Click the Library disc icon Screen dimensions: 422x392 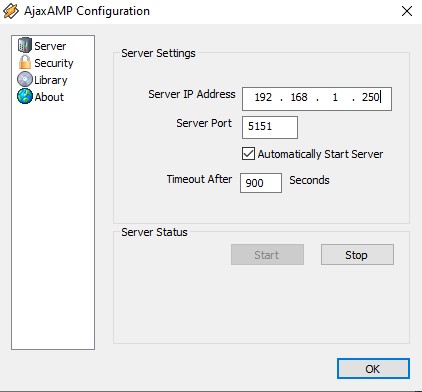(25, 80)
